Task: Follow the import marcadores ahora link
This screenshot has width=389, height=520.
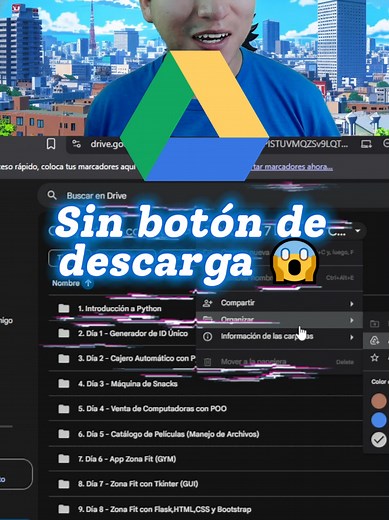Action: 292,167
